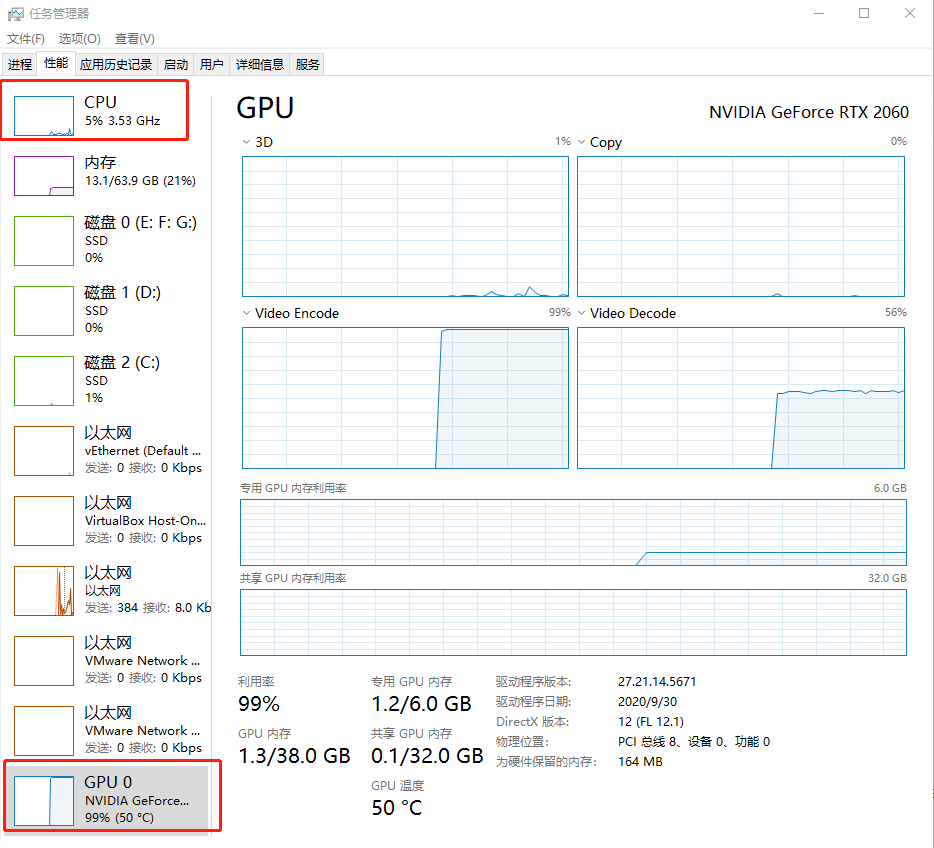Select the VirtualBox Host-Only network thumbnail
This screenshot has height=848, width=934.
click(44, 520)
